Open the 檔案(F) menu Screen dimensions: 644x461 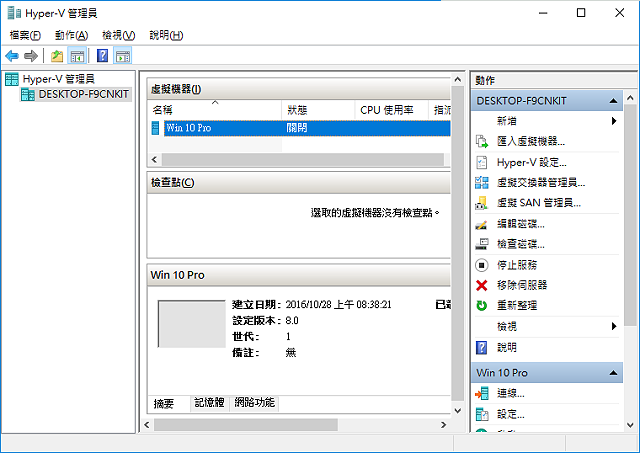pos(25,35)
